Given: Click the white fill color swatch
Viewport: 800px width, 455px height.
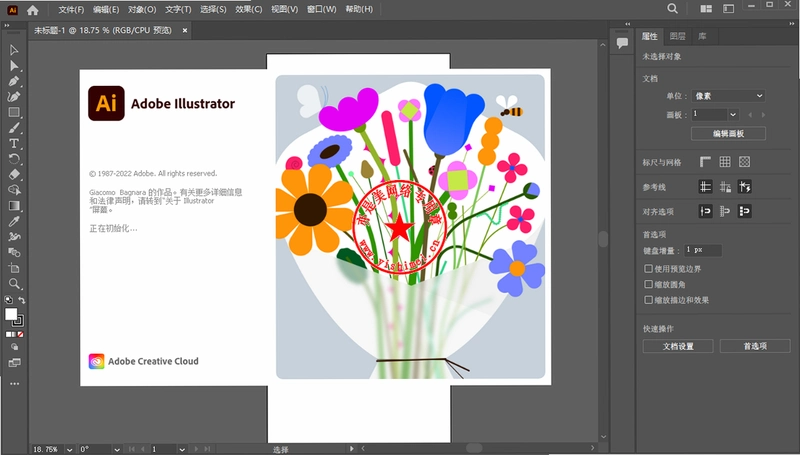Looking at the screenshot, I should coord(11,314).
